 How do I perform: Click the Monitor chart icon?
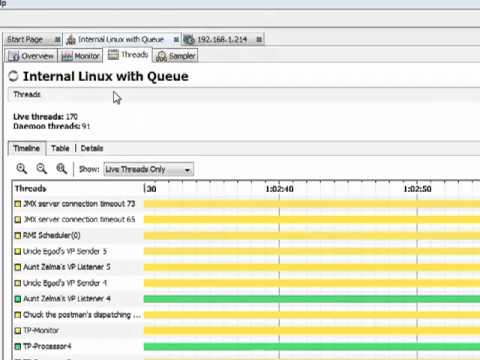click(67, 56)
